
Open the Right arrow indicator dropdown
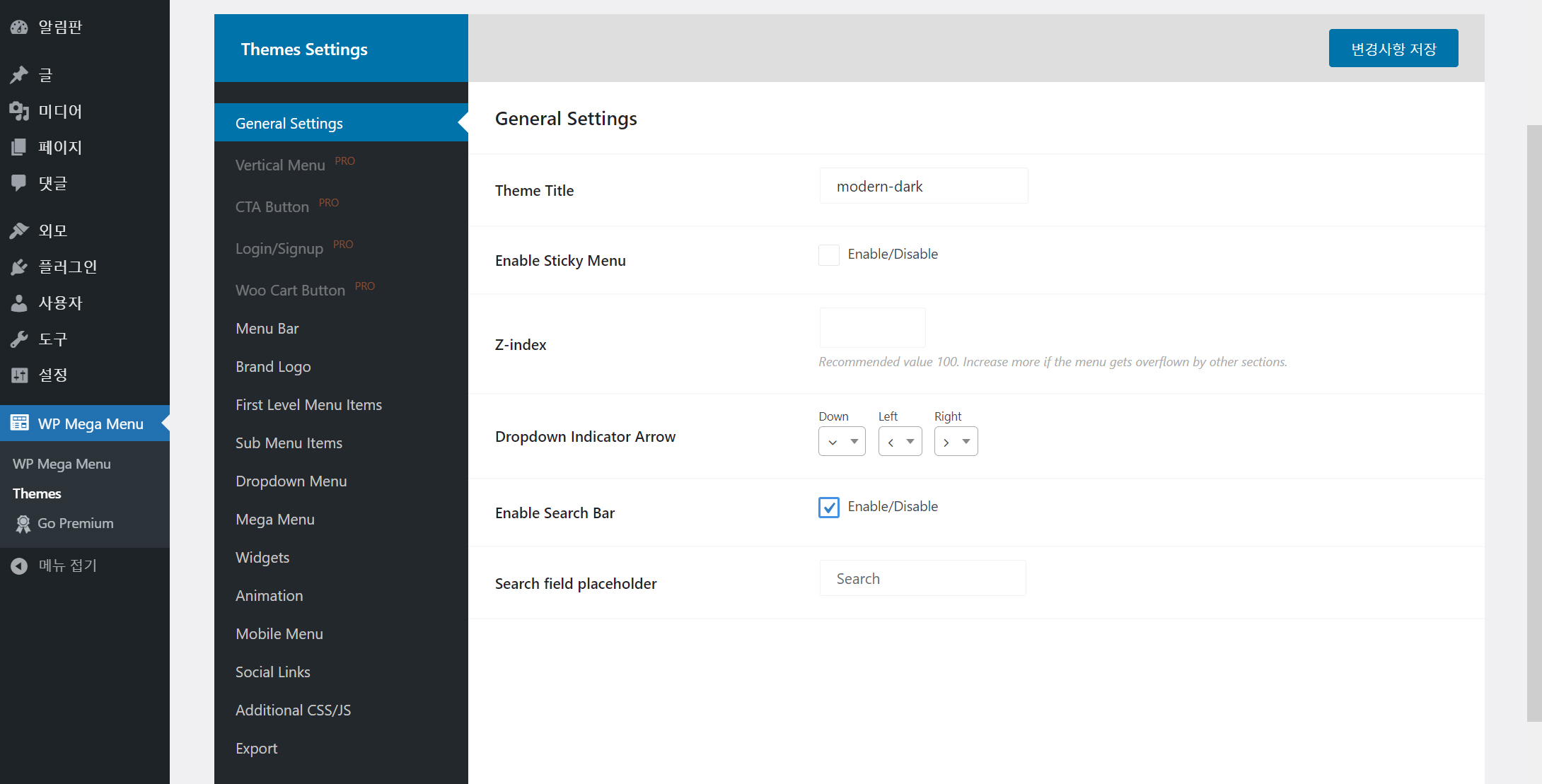[956, 442]
